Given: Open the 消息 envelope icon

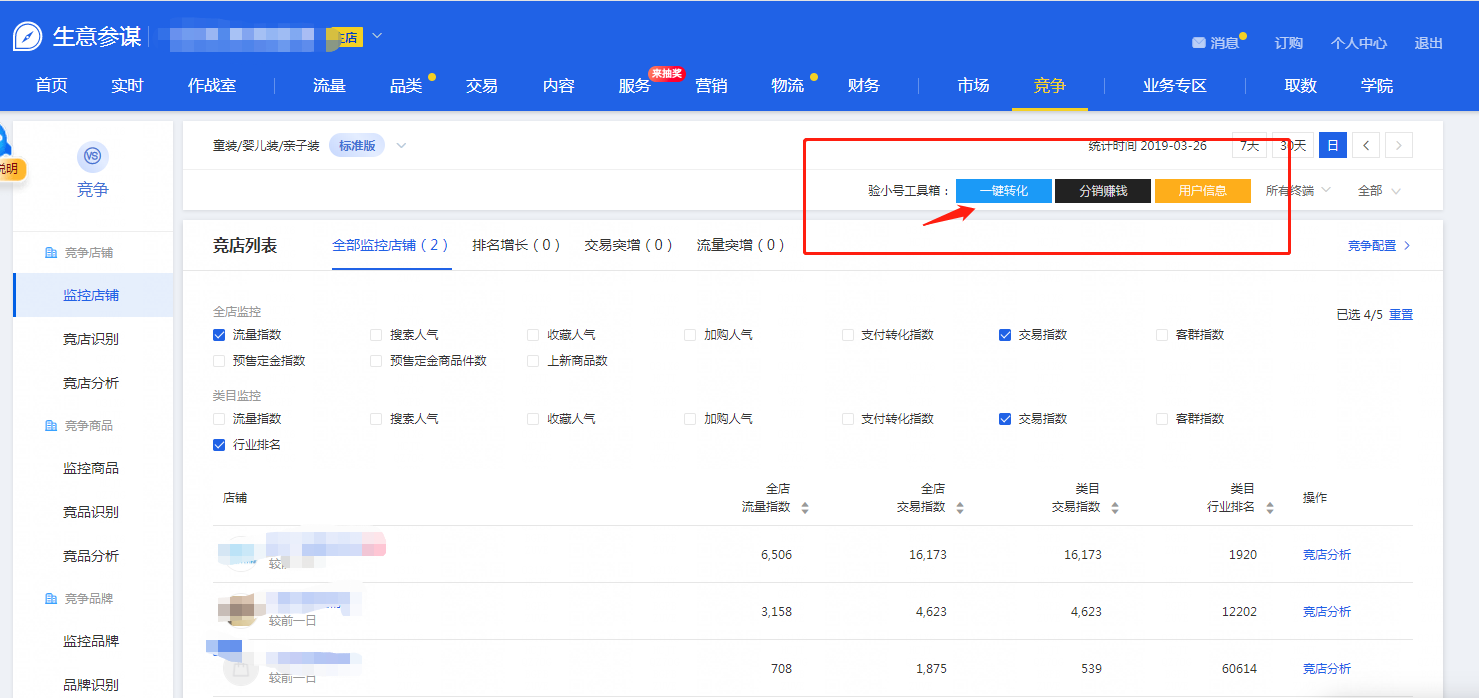Looking at the screenshot, I should coord(1198,43).
